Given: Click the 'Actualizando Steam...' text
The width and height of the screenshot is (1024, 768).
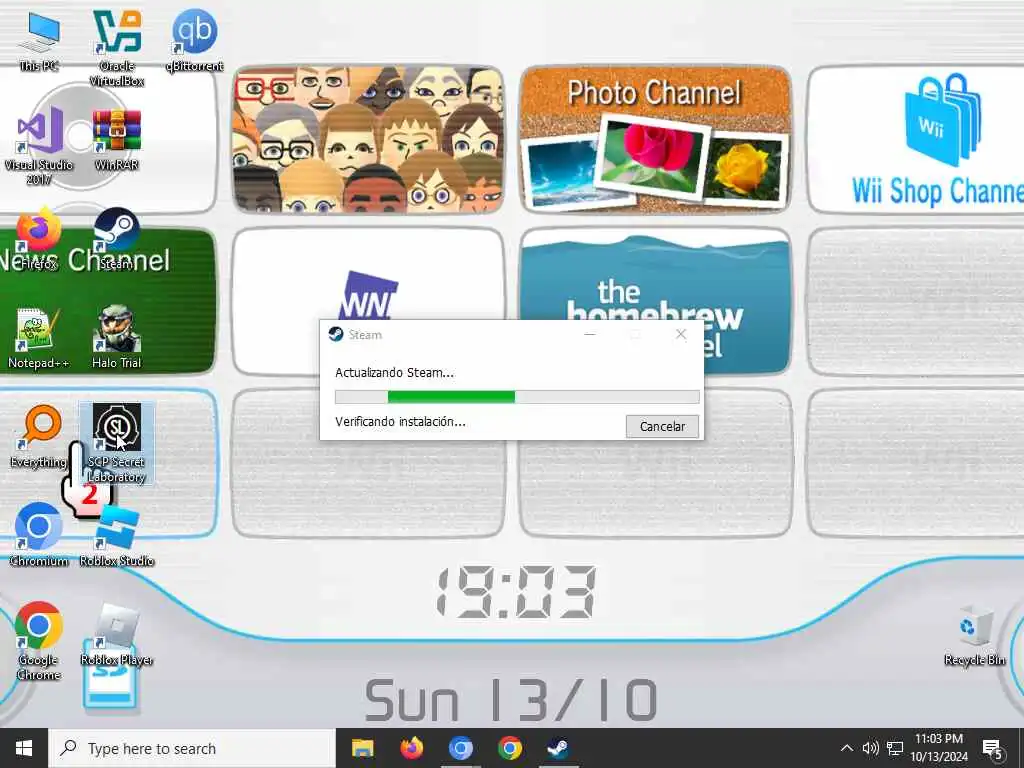Looking at the screenshot, I should (x=394, y=373).
